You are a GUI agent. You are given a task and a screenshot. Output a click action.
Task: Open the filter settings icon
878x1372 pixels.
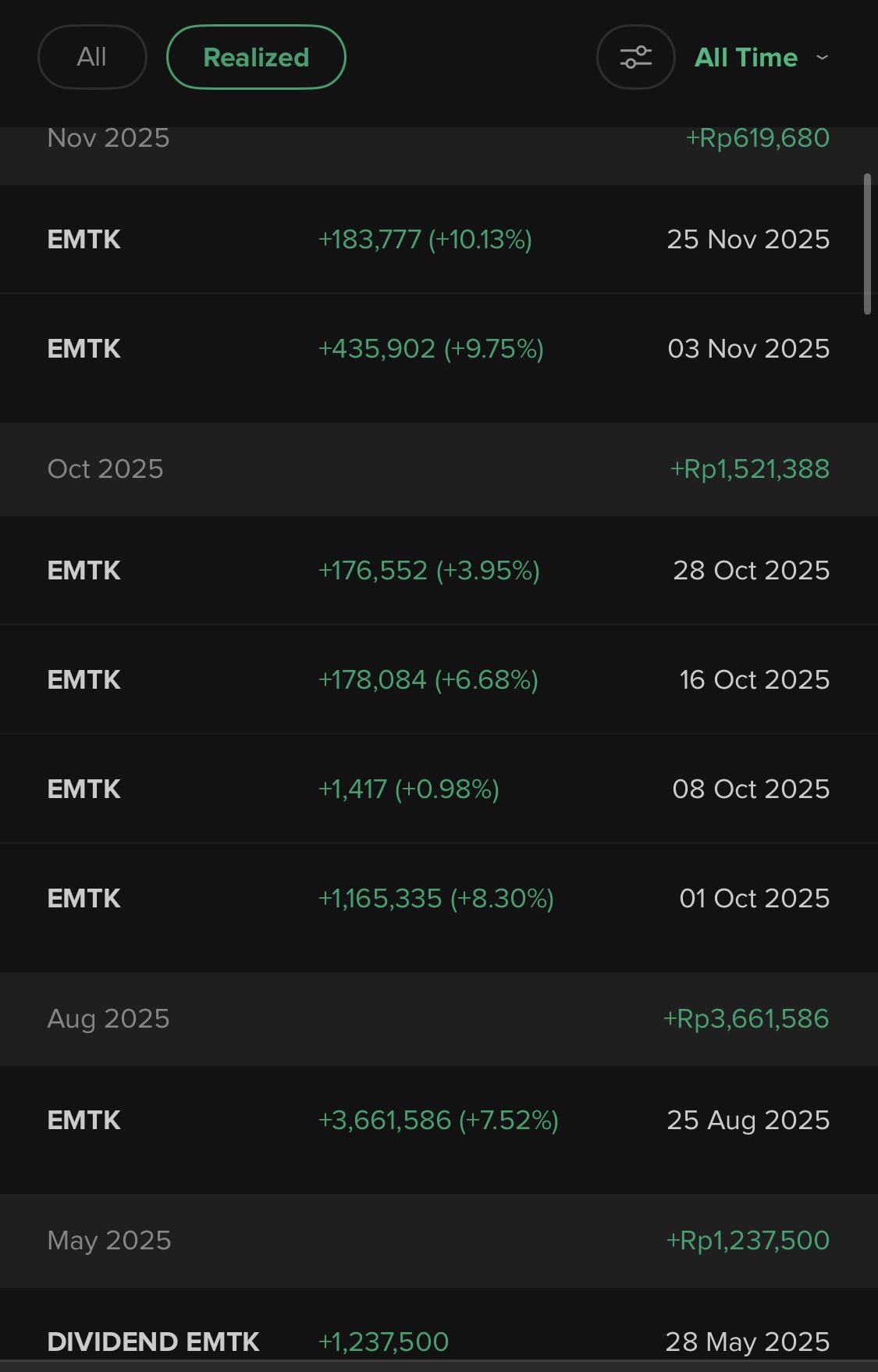[635, 57]
